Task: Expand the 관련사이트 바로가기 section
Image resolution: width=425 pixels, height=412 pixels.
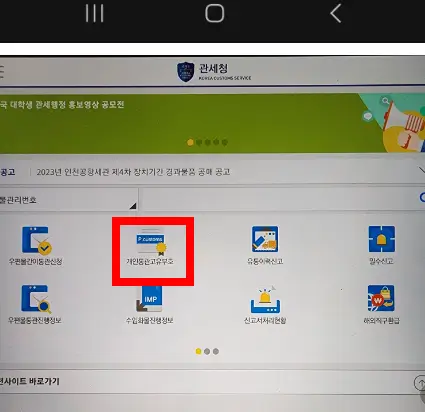Action: (212, 382)
